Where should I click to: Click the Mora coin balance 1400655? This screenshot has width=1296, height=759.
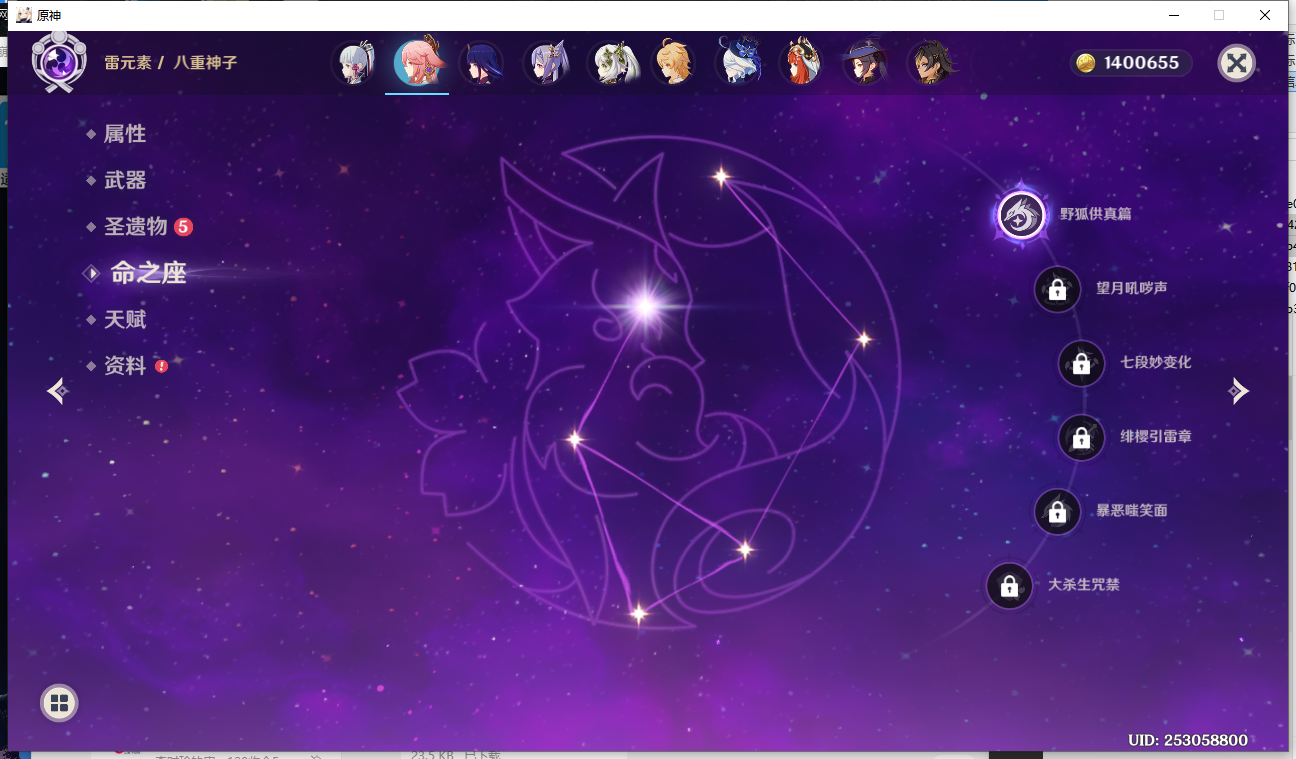coord(1130,63)
